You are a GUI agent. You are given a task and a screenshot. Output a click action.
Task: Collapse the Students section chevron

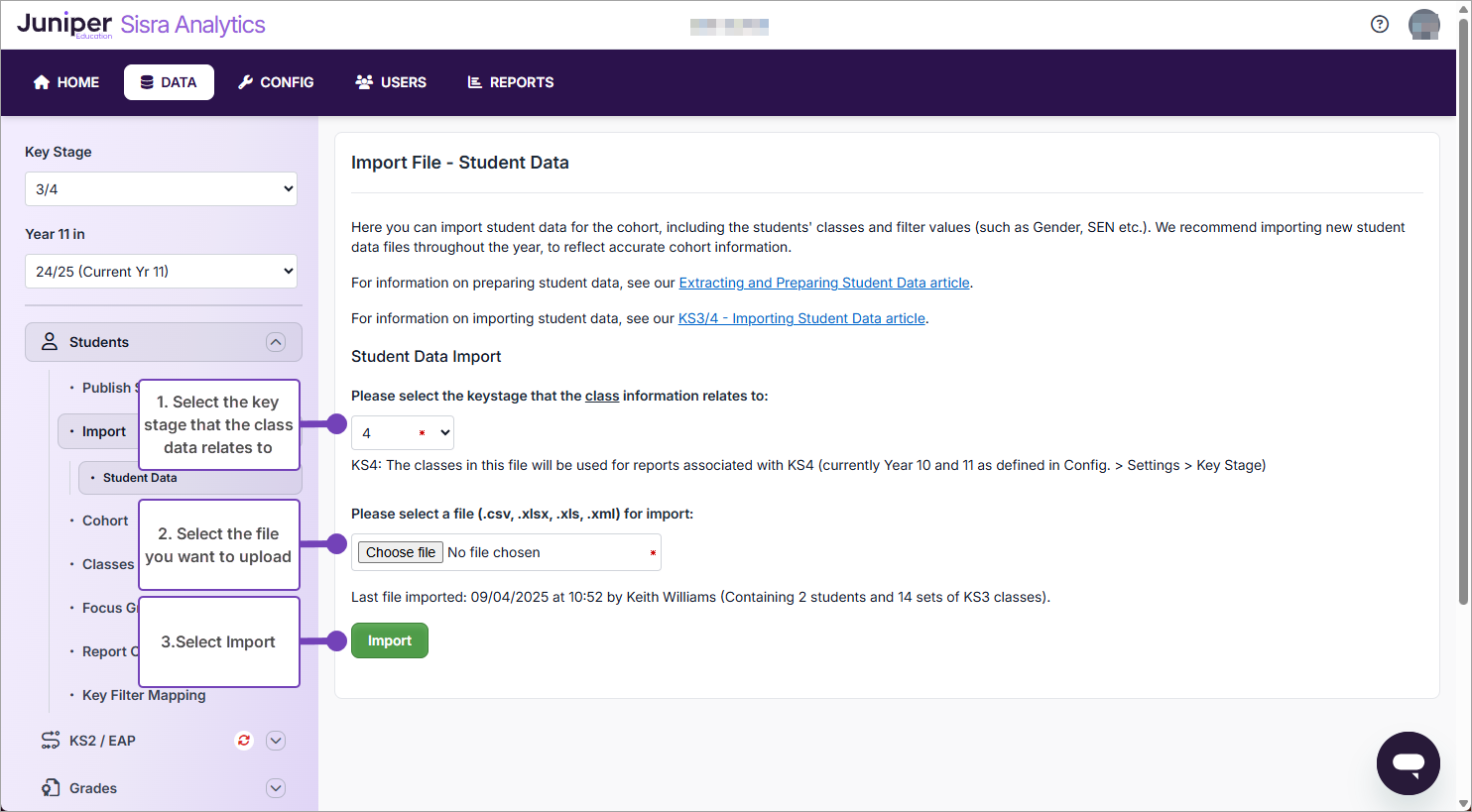(x=276, y=341)
